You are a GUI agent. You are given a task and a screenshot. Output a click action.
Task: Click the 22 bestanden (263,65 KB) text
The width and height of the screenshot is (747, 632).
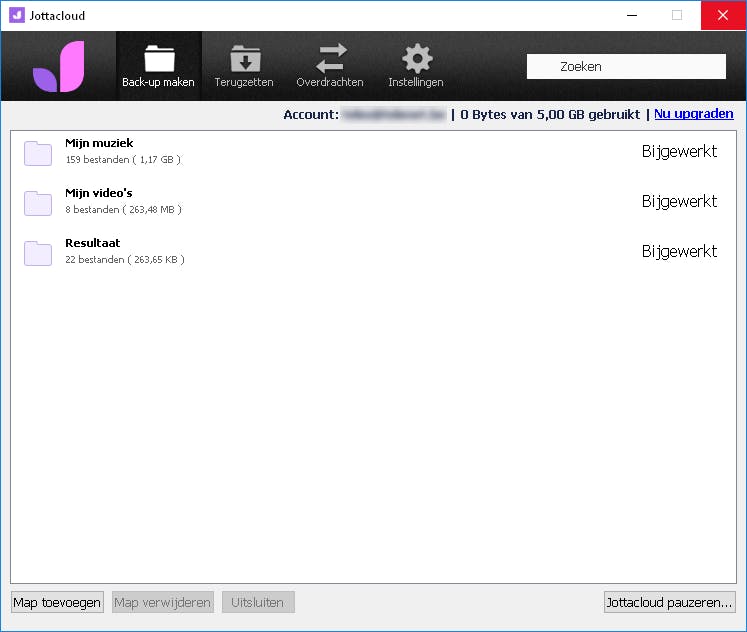[x=125, y=260]
